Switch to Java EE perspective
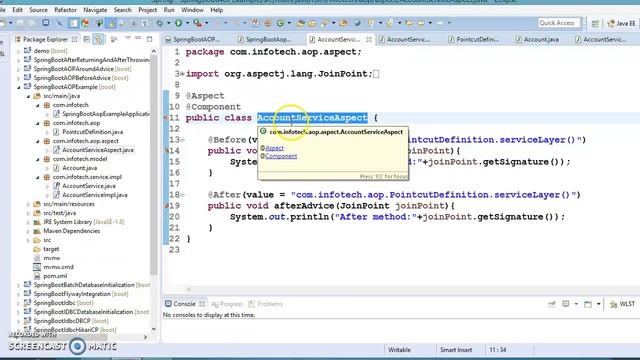The width and height of the screenshot is (640, 360). click(x=622, y=24)
